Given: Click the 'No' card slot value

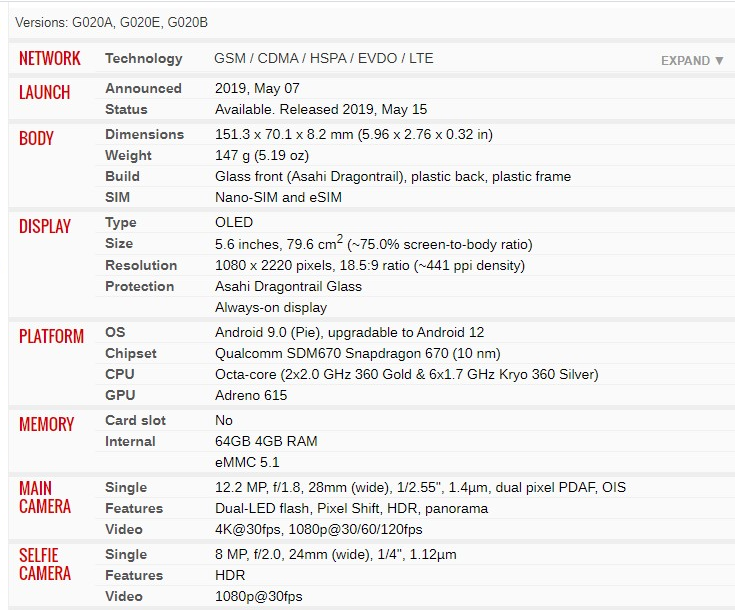Looking at the screenshot, I should (224, 420).
